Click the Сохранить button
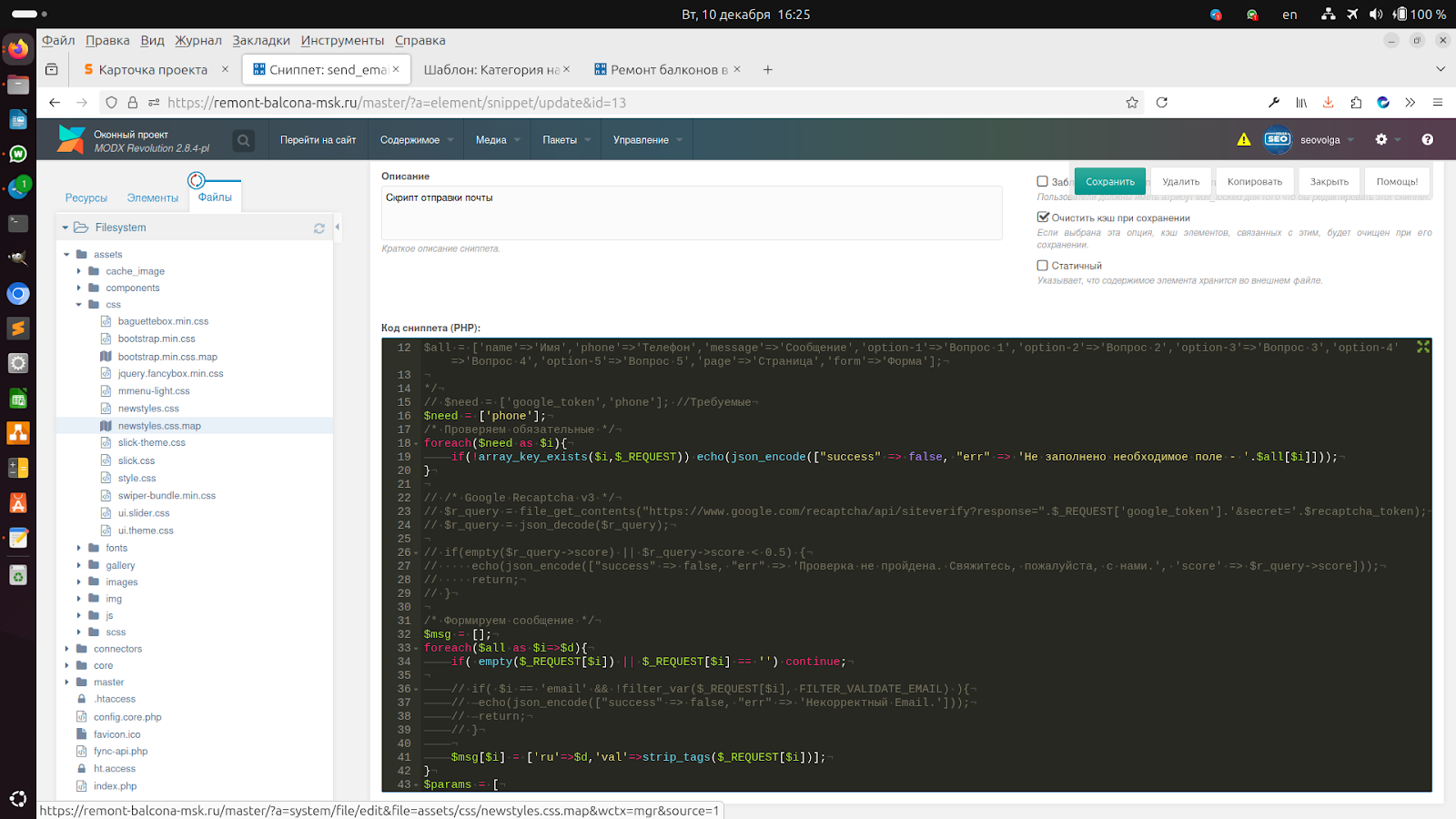 [1110, 181]
